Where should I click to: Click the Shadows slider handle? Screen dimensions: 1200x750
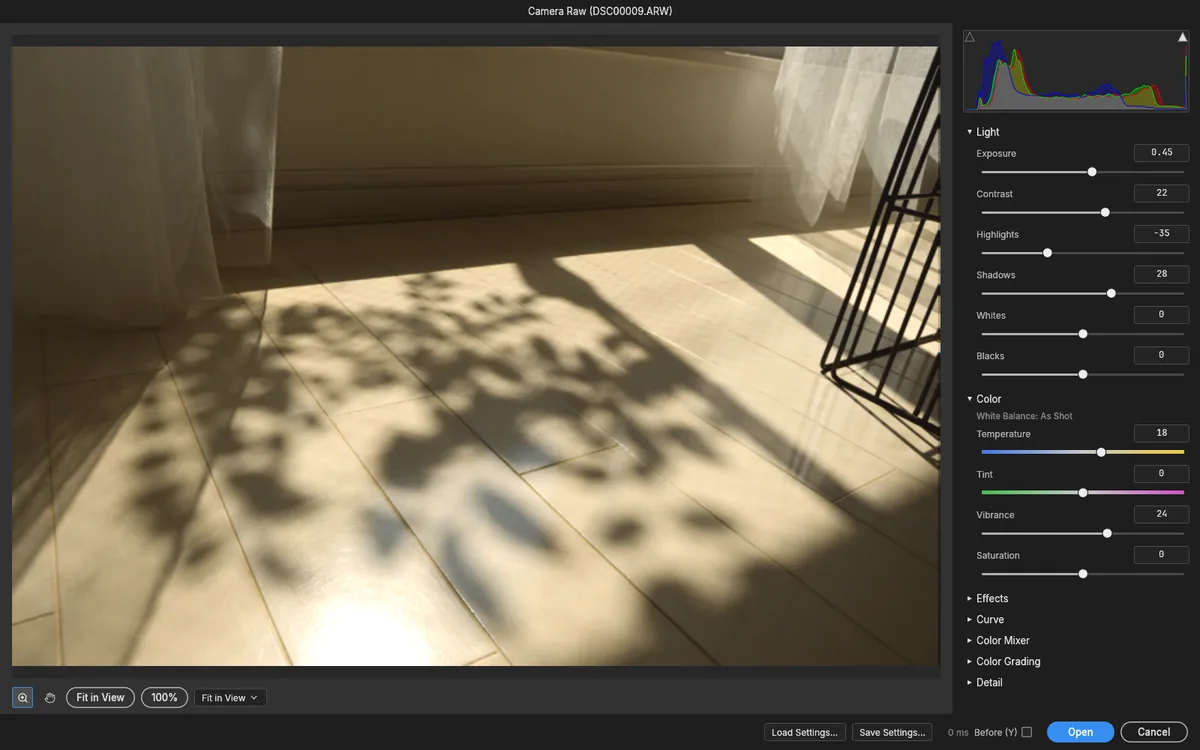click(1111, 293)
